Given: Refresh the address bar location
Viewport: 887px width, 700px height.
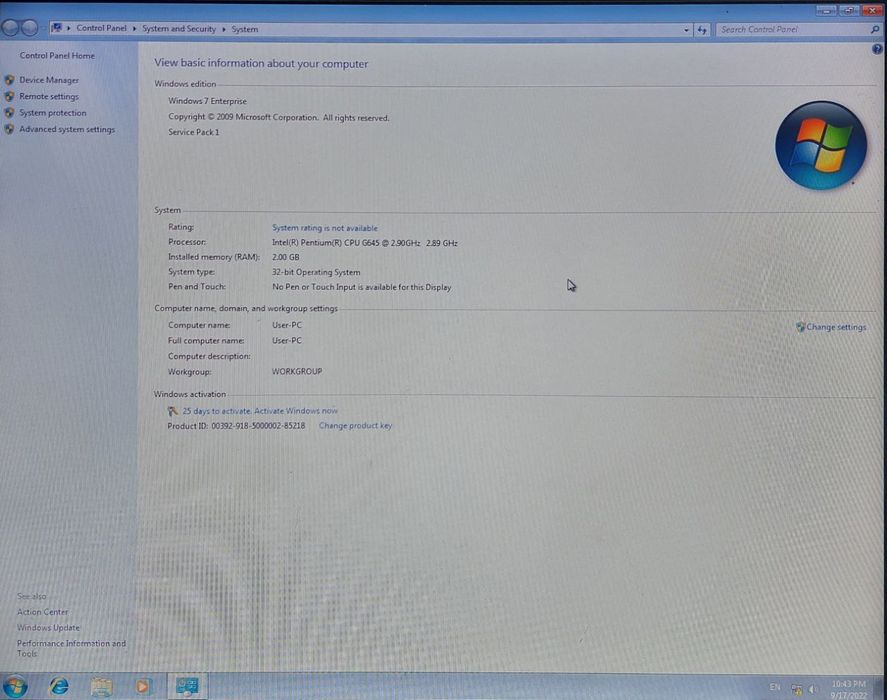Looking at the screenshot, I should click(x=702, y=29).
